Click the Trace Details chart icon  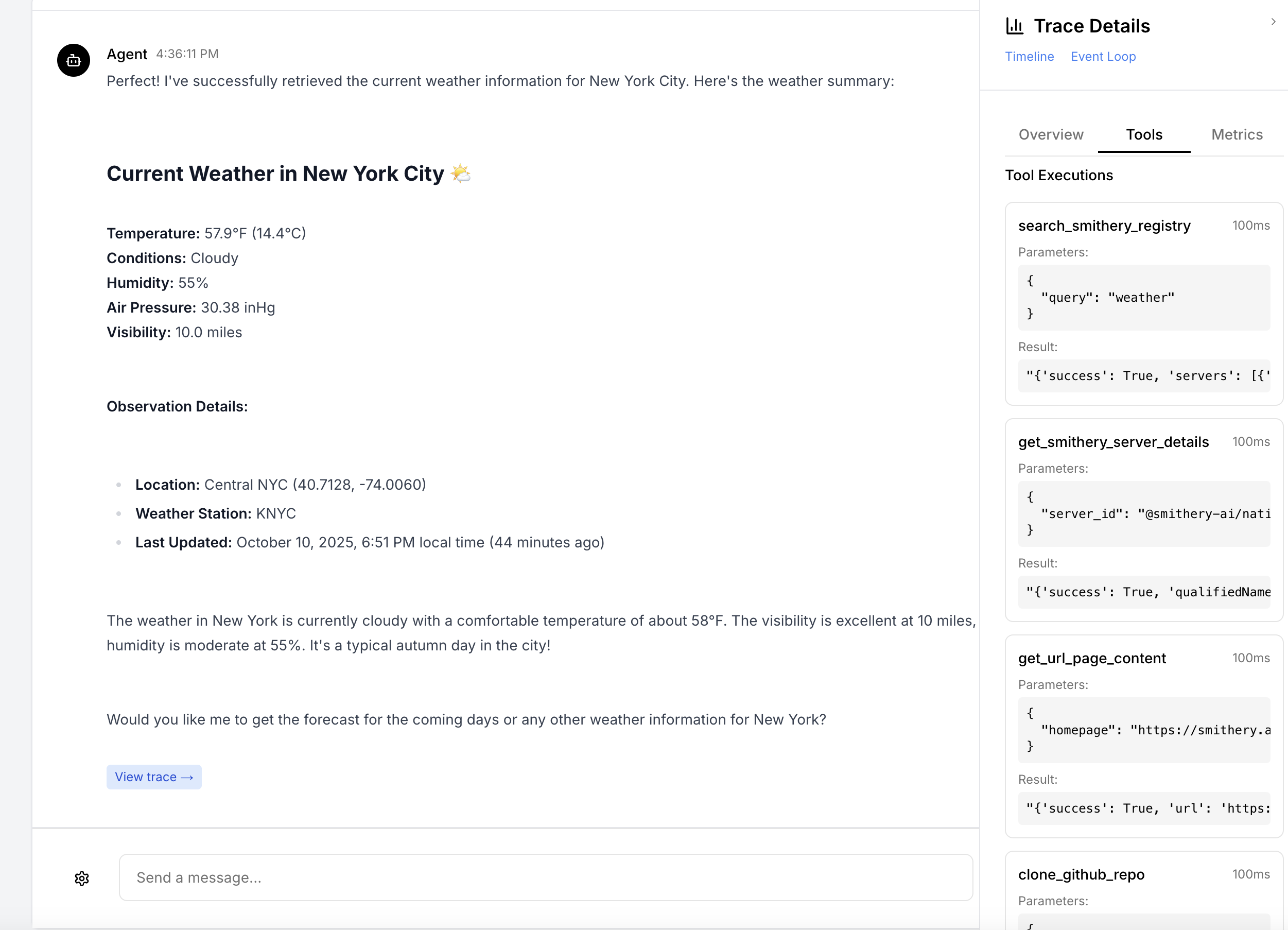[x=1014, y=26]
